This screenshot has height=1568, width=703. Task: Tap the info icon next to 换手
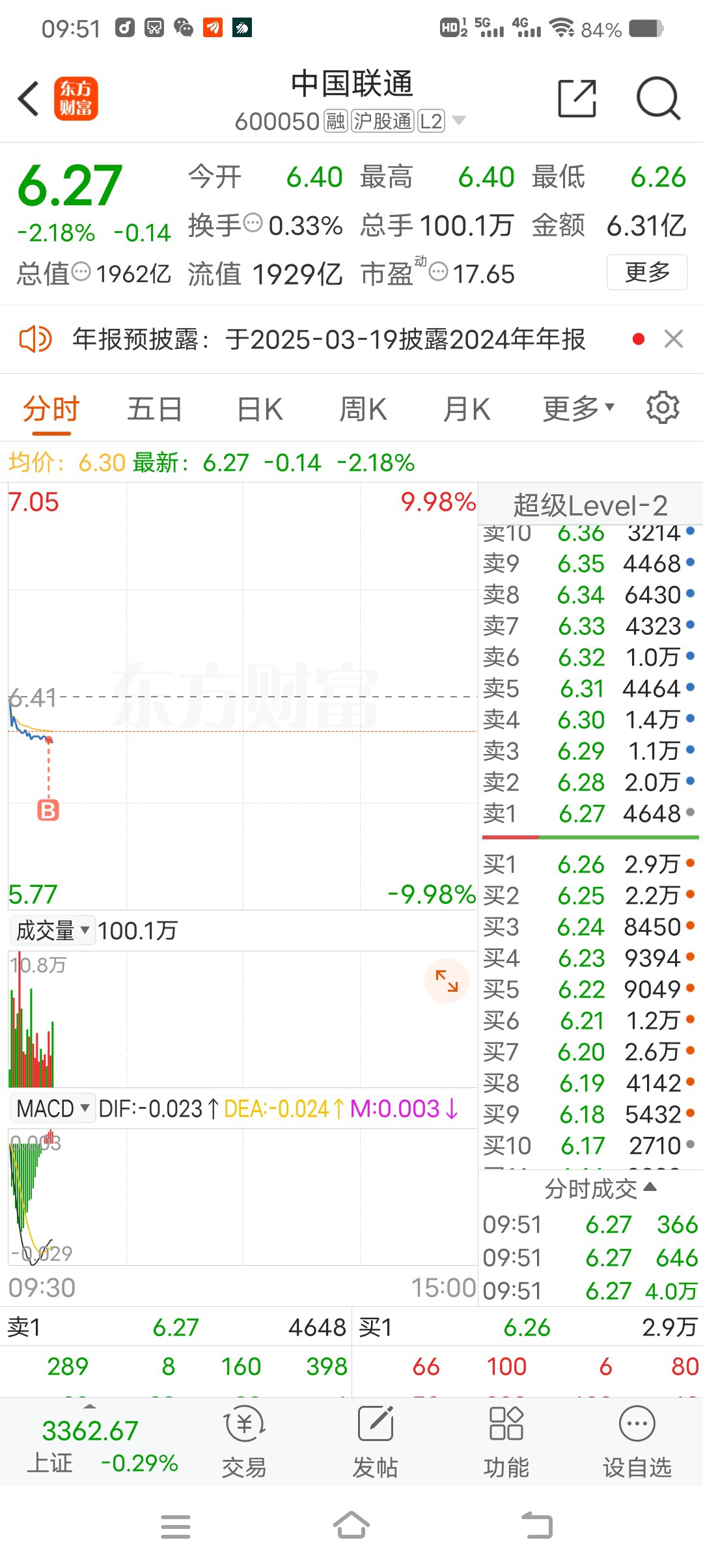[x=253, y=223]
